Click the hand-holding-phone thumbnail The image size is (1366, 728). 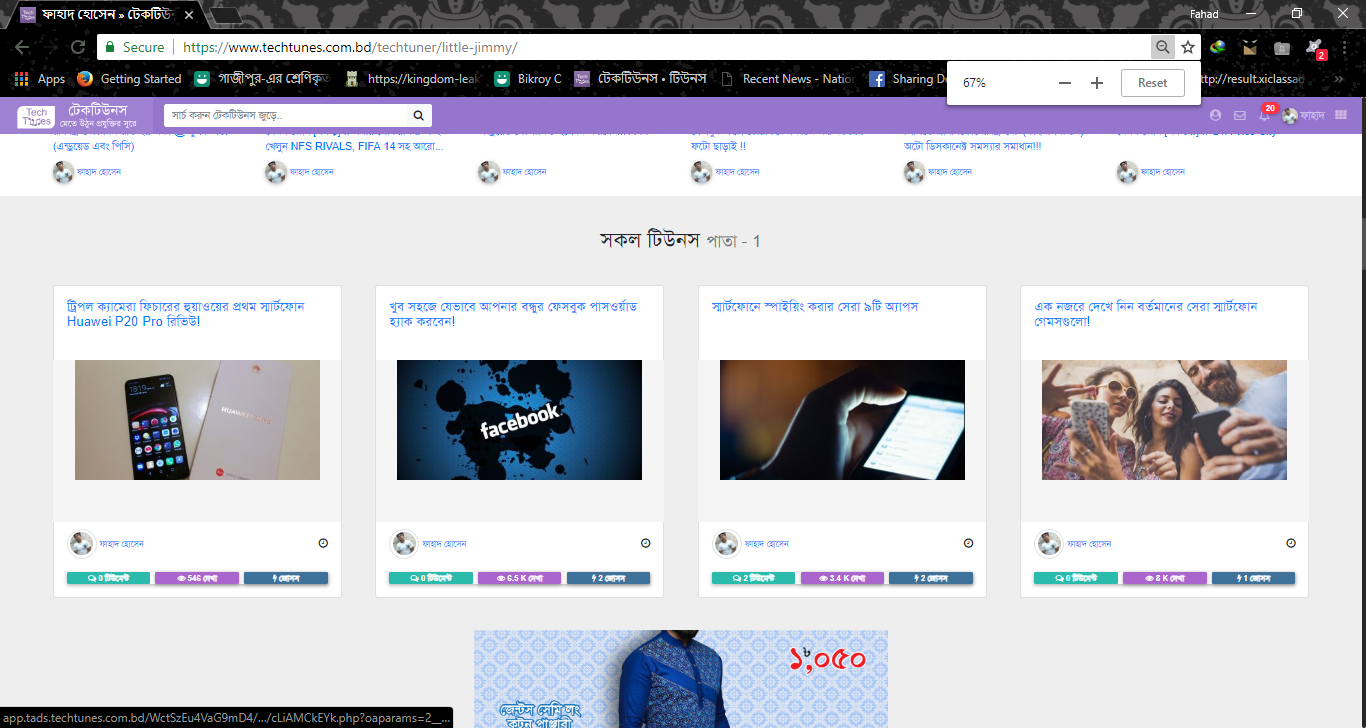pyautogui.click(x=842, y=420)
